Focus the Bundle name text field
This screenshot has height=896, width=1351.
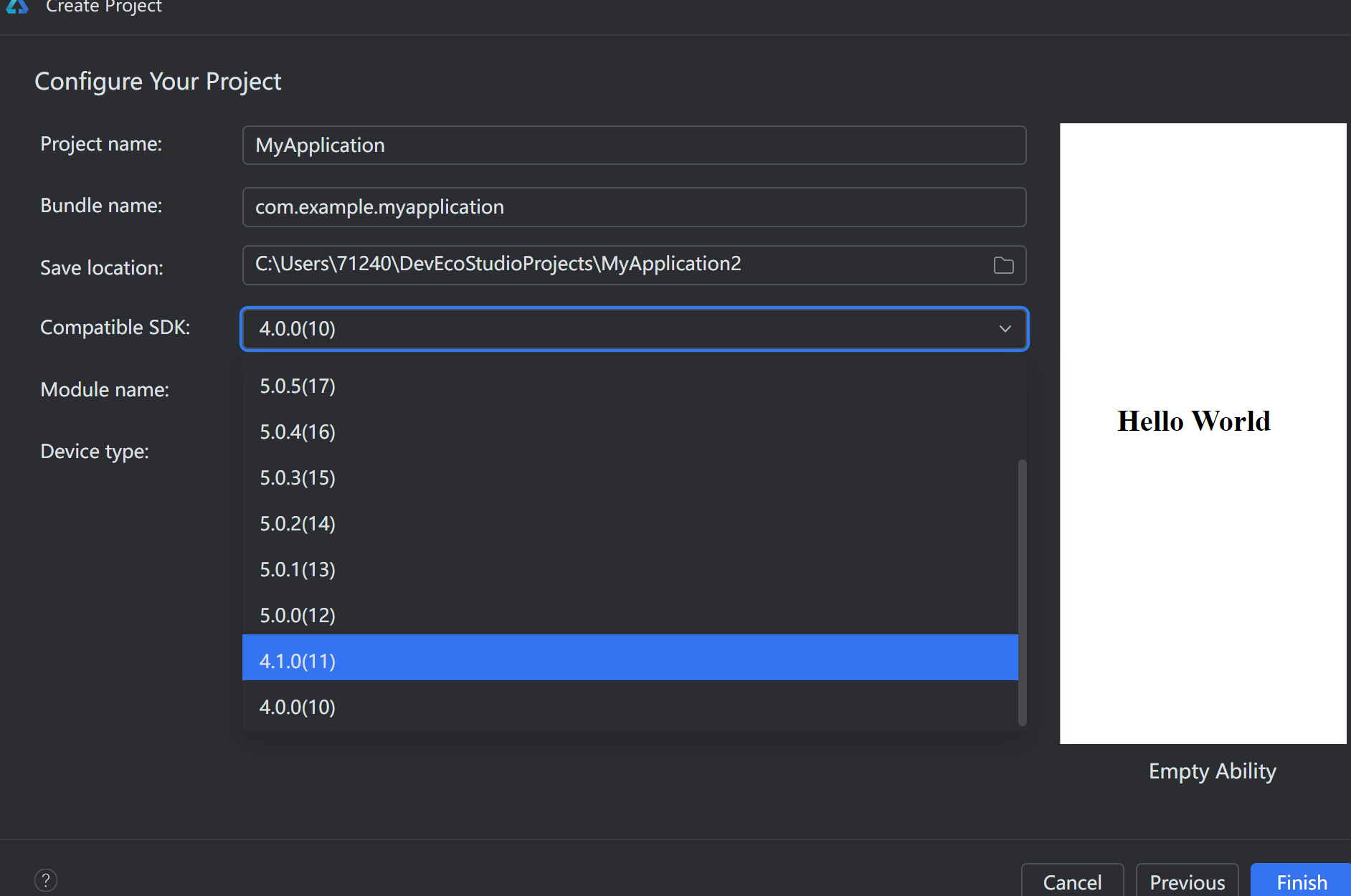(634, 207)
